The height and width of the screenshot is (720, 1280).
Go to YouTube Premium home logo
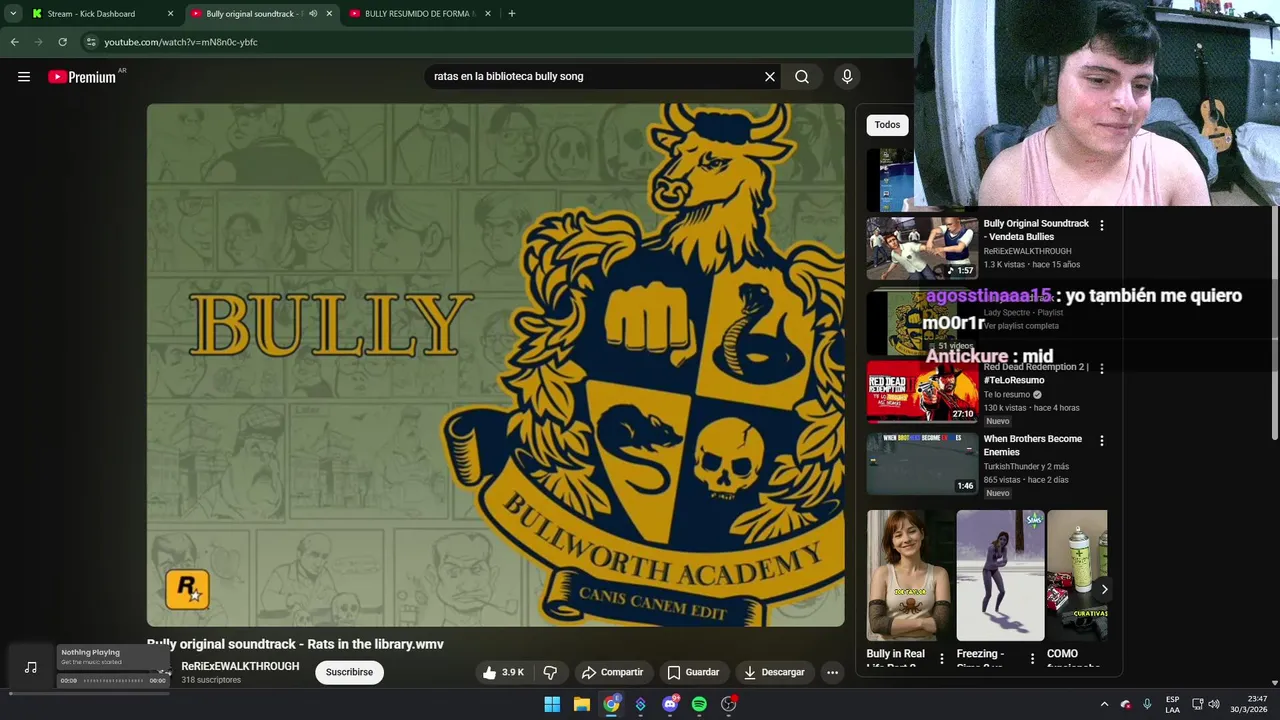(x=82, y=77)
